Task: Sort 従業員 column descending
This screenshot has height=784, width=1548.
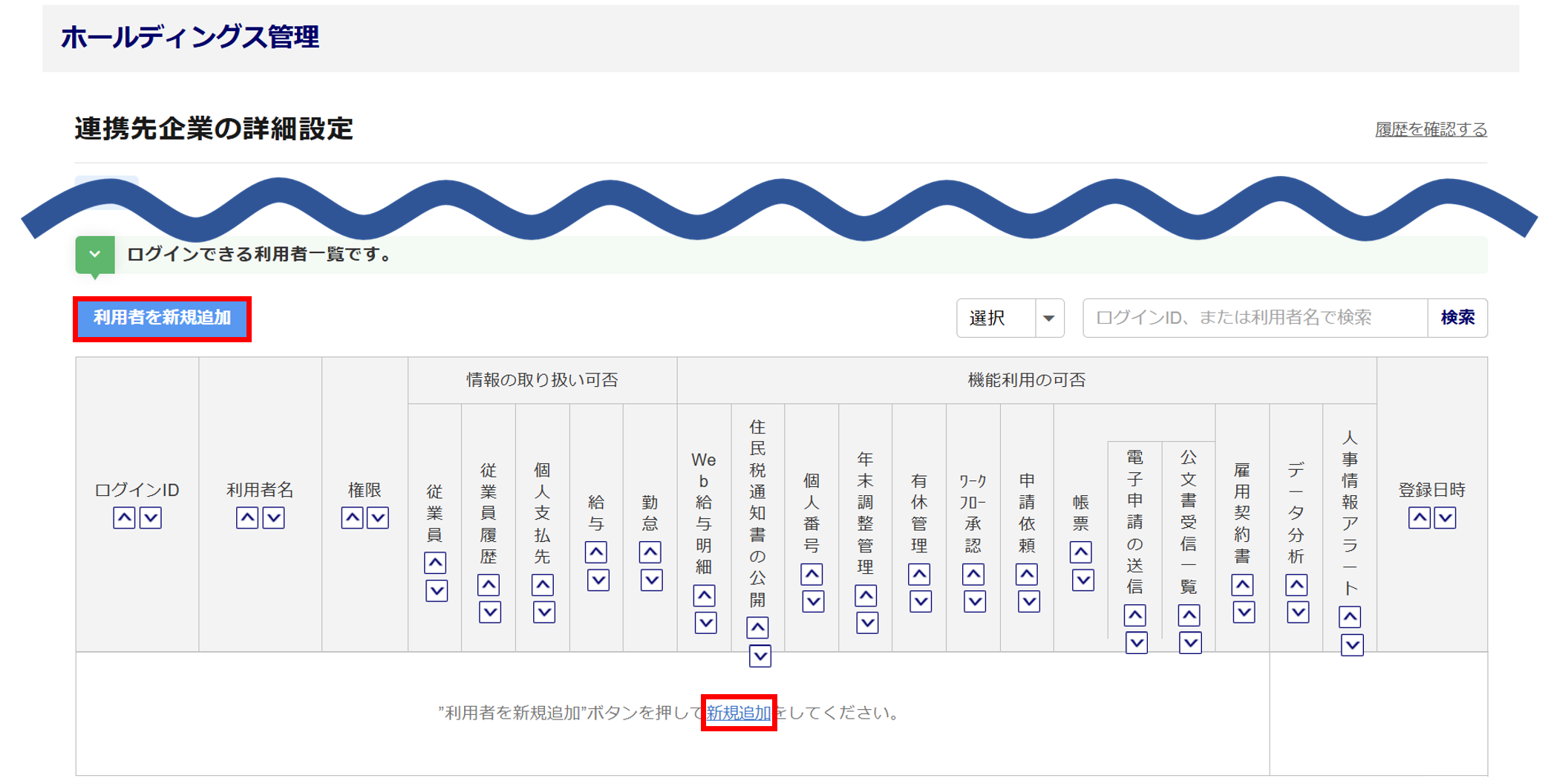Action: [x=437, y=591]
